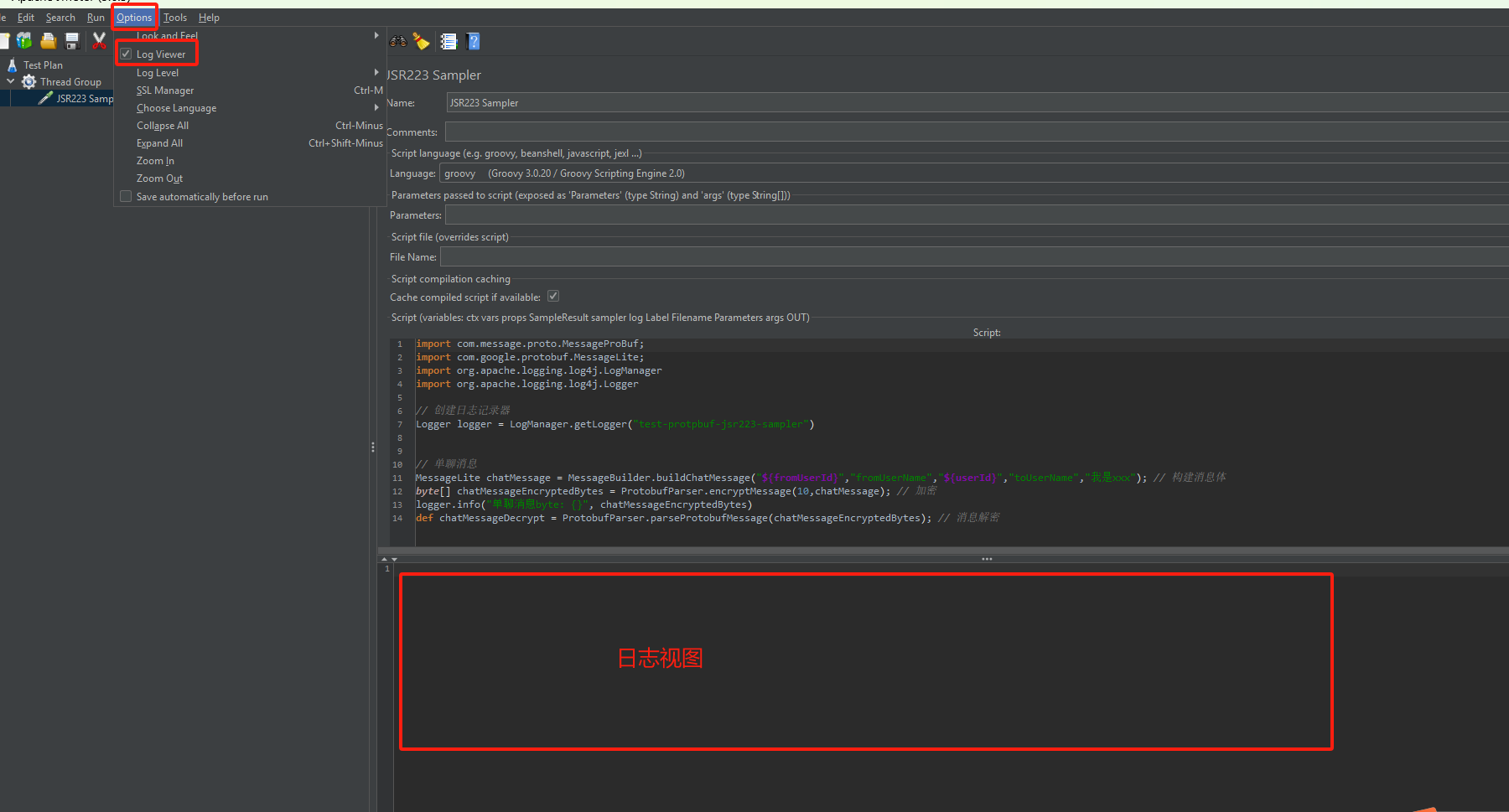Click the Templates toolbar icon
1509x812 pixels.
[24, 40]
